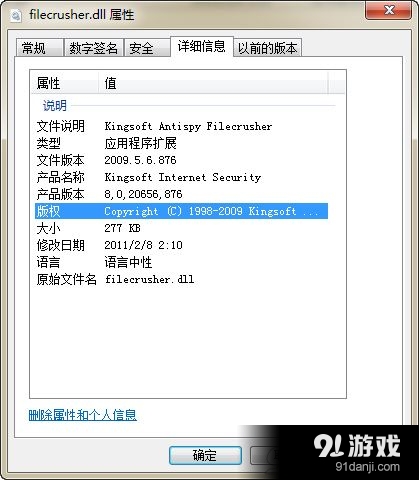Confirm with the 确定 button
Image resolution: width=419 pixels, height=480 pixels.
click(x=205, y=455)
